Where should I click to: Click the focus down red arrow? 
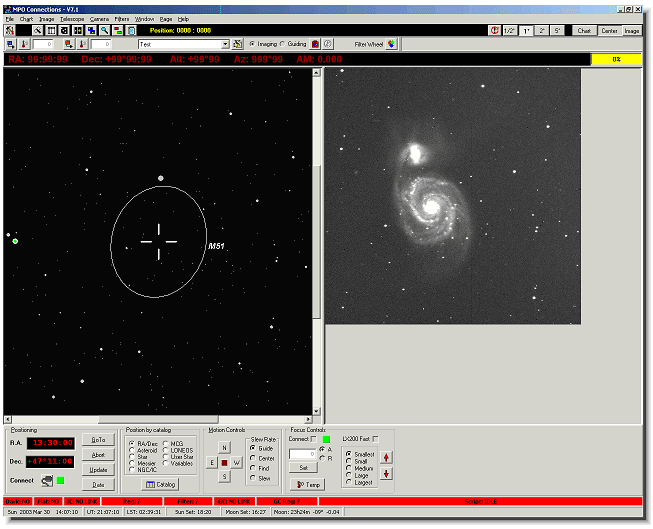click(386, 474)
